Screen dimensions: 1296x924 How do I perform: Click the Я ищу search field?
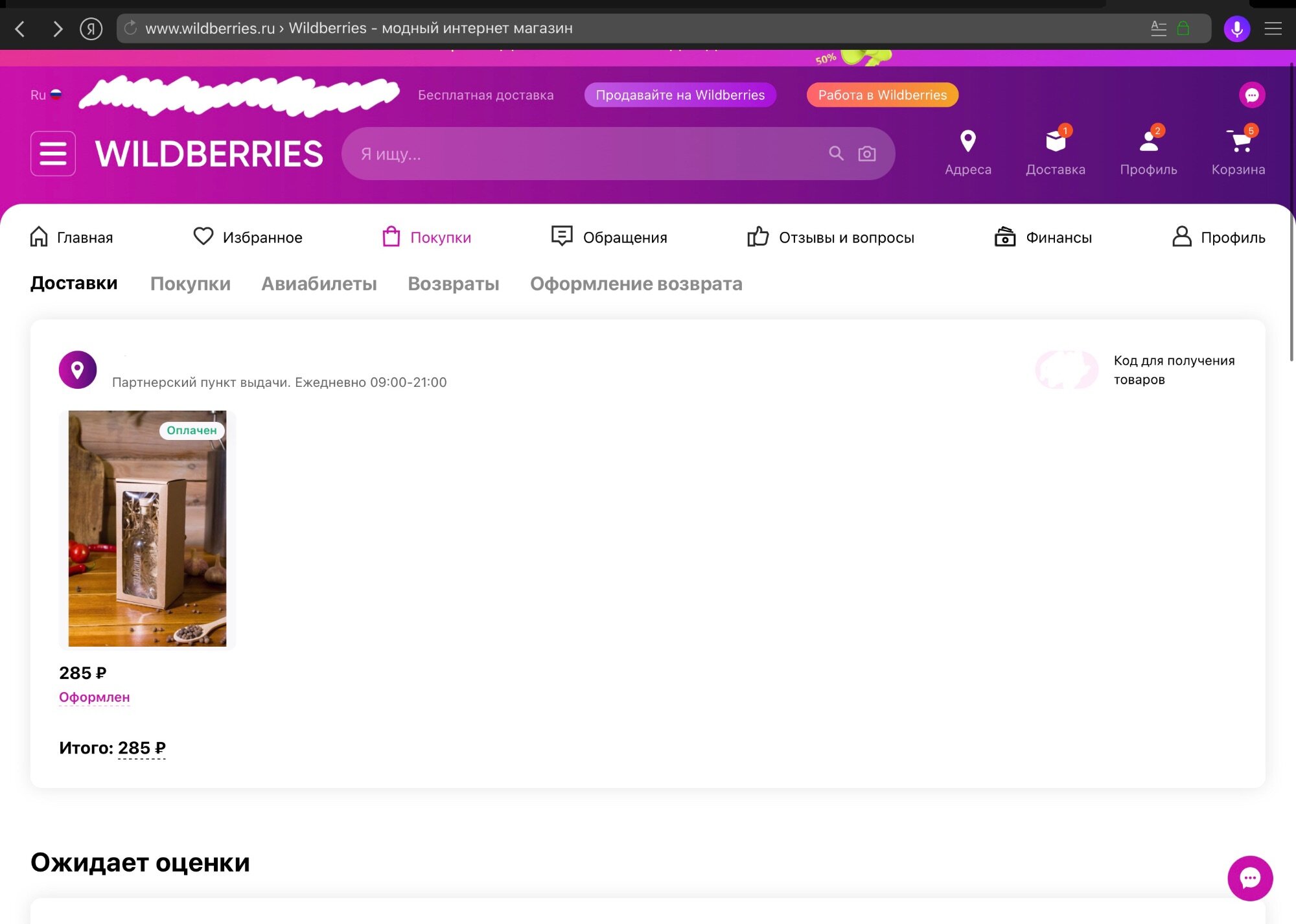pos(583,154)
